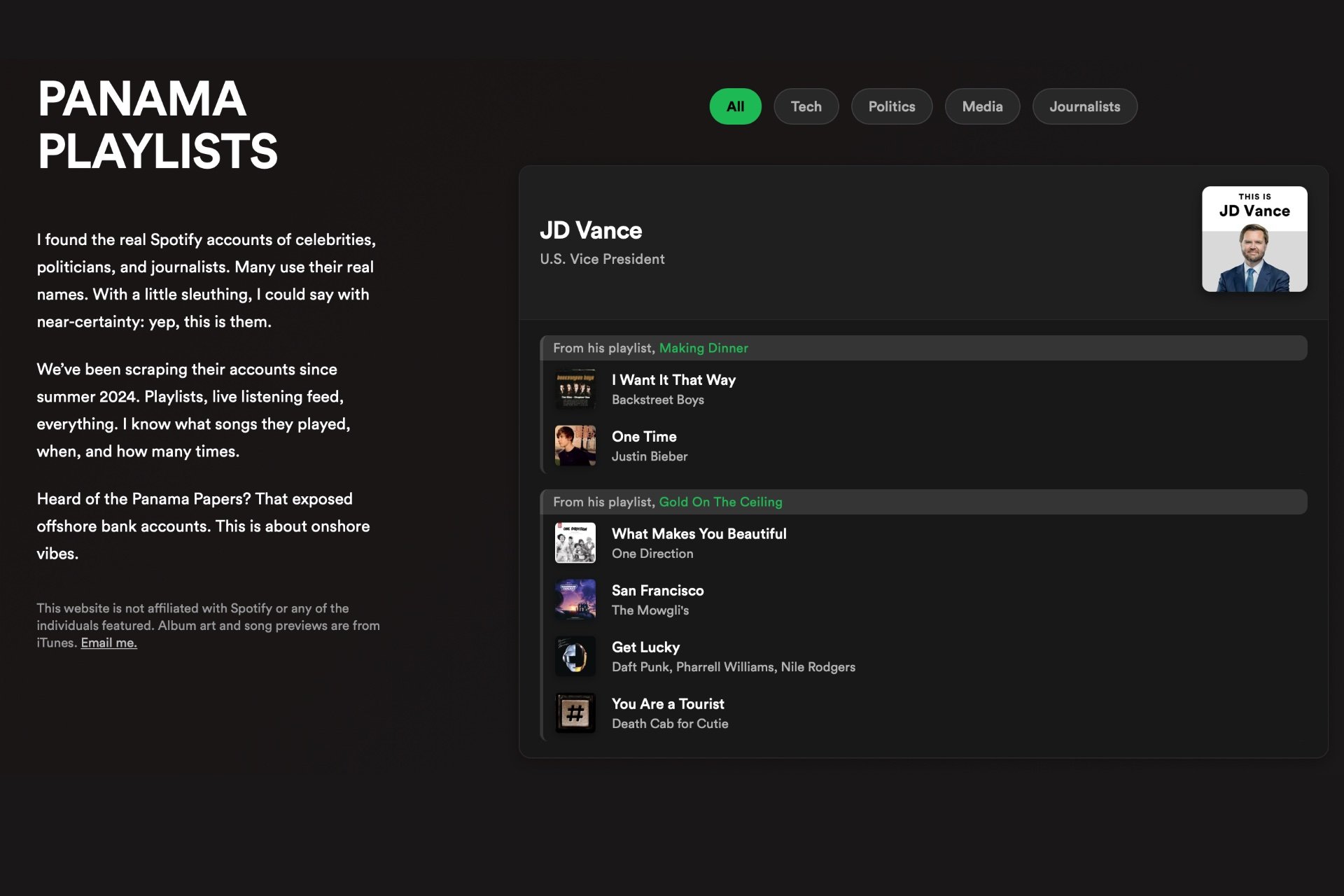Screen dimensions: 1344x896
Task: Click the Panama Playlists site title
Action: coord(157,125)
